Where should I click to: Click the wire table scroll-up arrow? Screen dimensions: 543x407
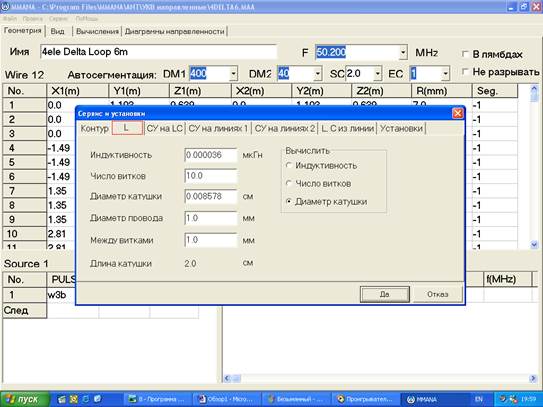click(x=534, y=89)
